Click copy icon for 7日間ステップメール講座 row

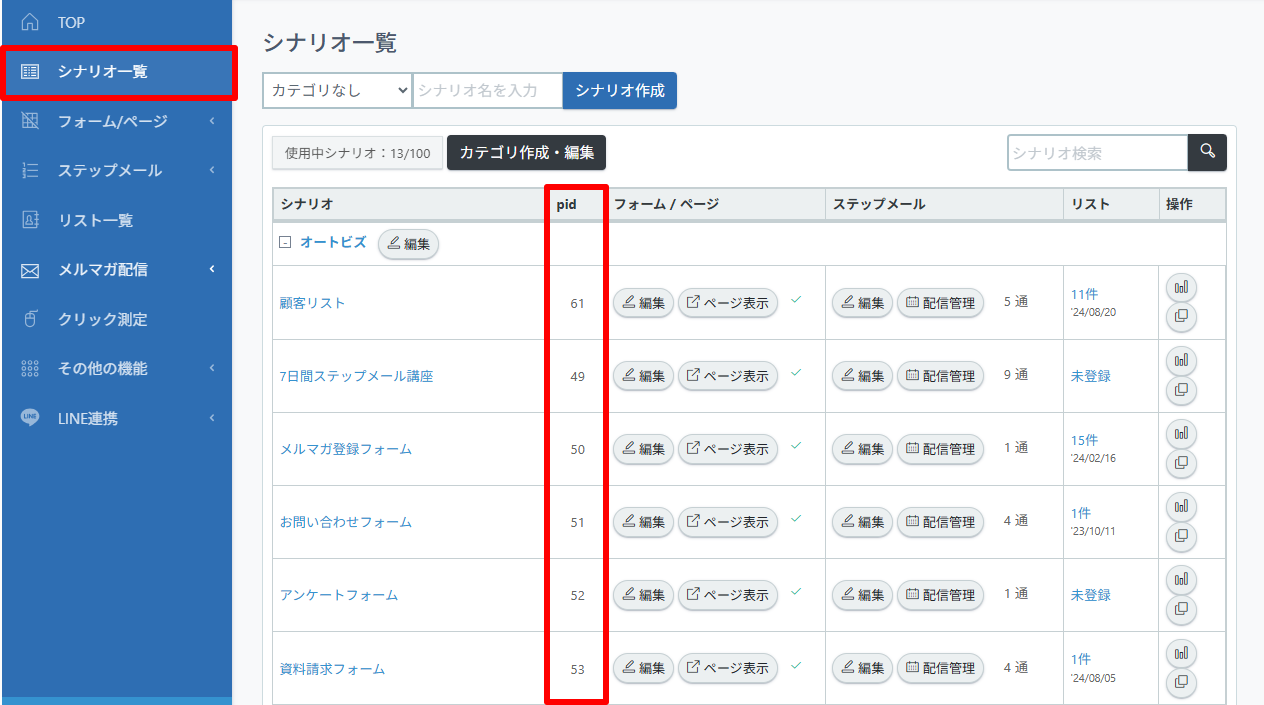[1181, 390]
